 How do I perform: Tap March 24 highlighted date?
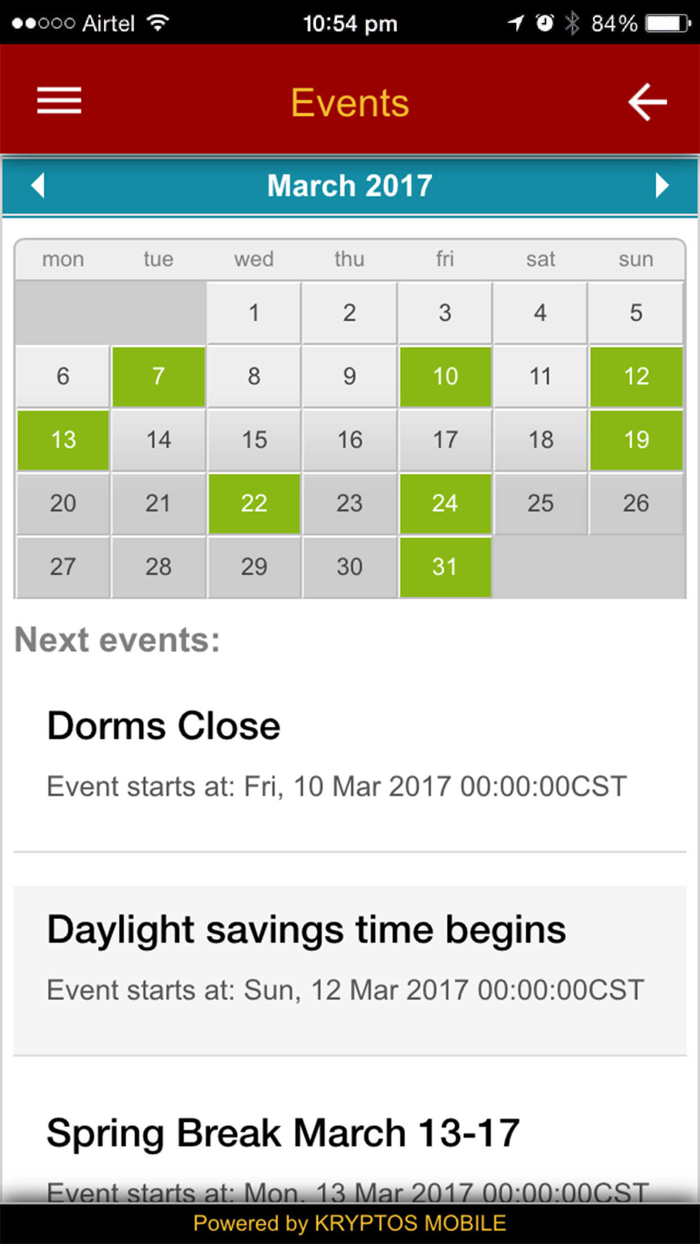(445, 504)
